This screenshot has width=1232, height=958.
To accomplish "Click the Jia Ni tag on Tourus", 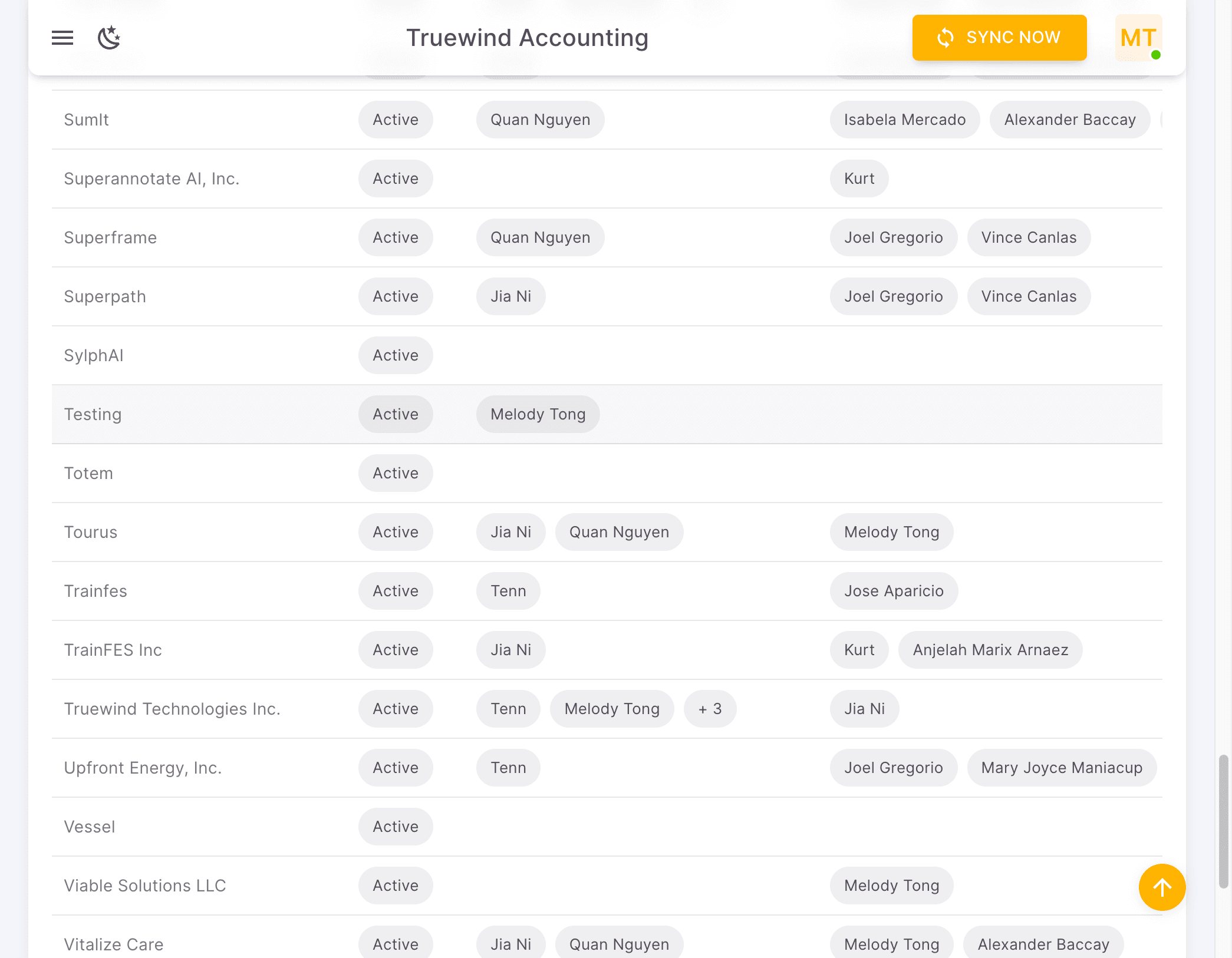I will coord(510,532).
